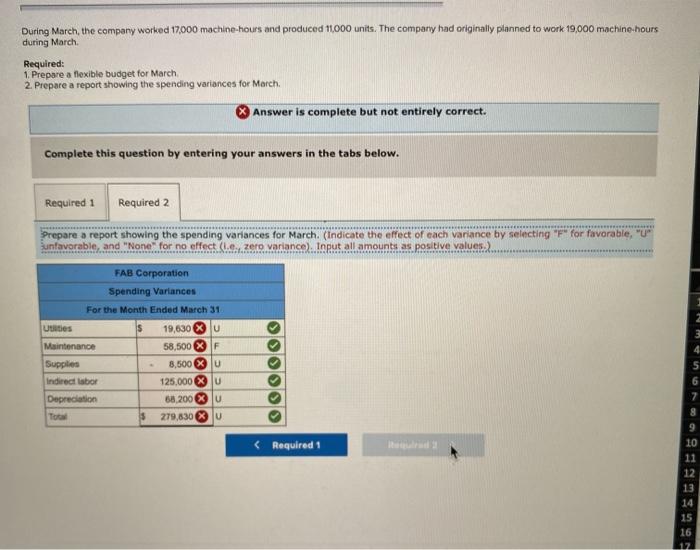
Task: Click the Depreciation row label
Action: click(x=72, y=399)
